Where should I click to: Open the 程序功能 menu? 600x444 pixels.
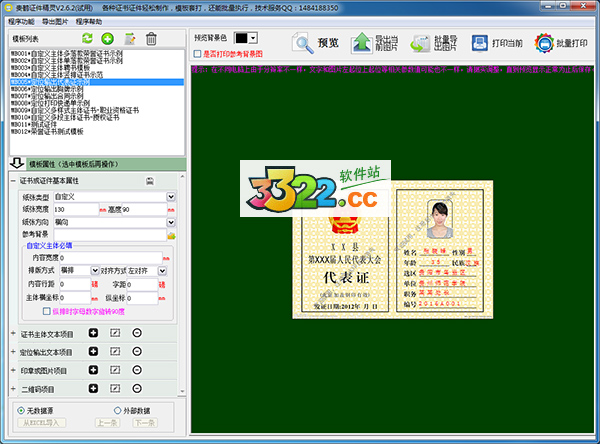[20, 20]
